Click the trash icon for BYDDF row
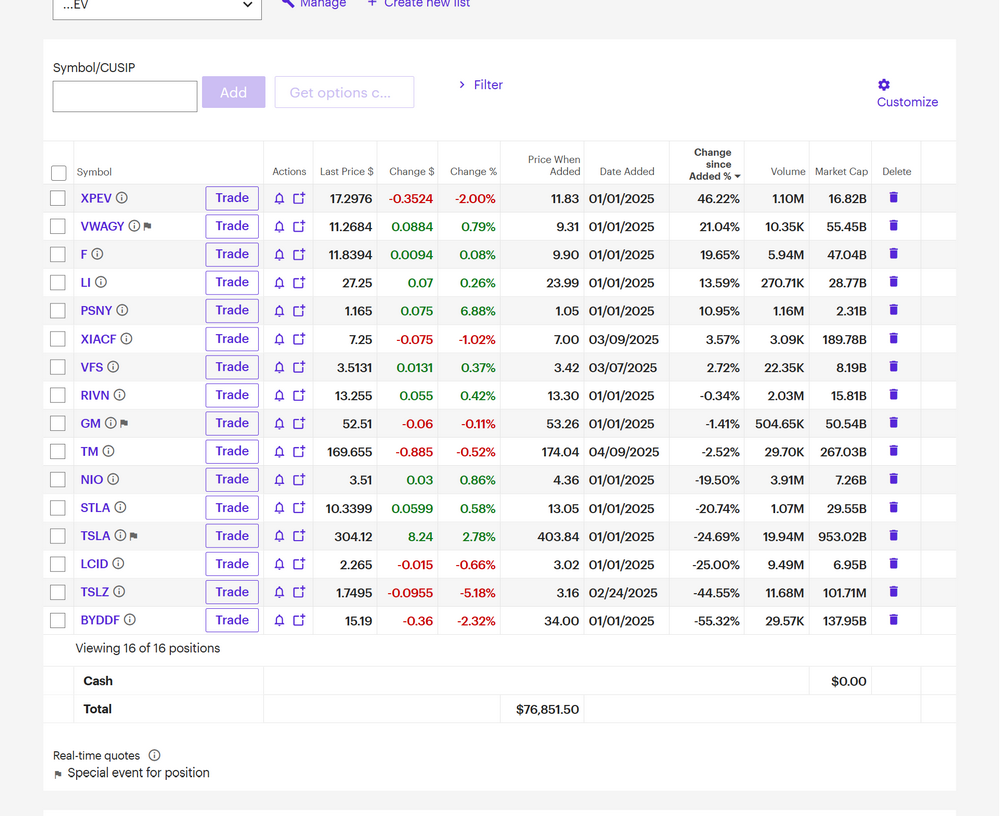Viewport: 1000px width, 816px height. pos(893,620)
